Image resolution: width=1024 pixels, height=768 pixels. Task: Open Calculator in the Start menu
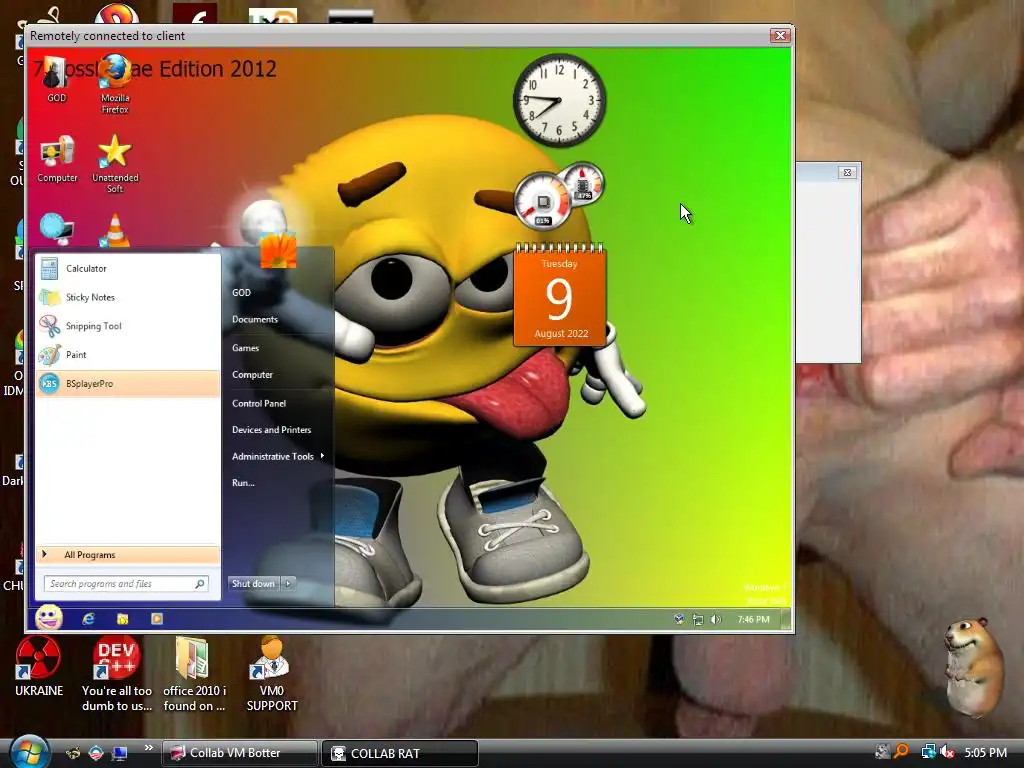coord(127,268)
